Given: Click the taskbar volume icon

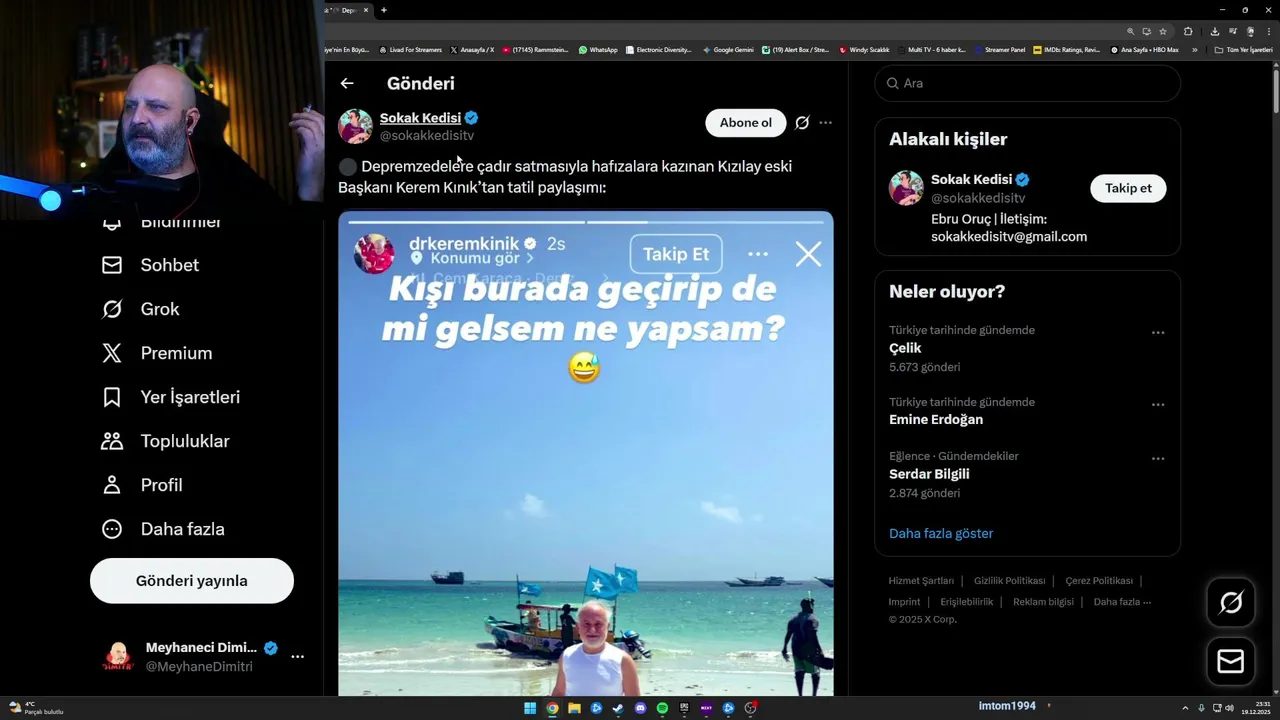Looking at the screenshot, I should coord(1229,708).
